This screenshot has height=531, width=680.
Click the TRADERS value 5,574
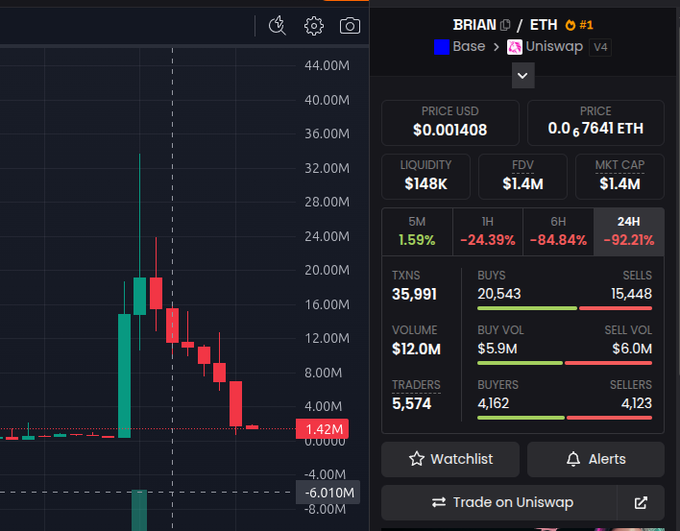click(x=412, y=404)
